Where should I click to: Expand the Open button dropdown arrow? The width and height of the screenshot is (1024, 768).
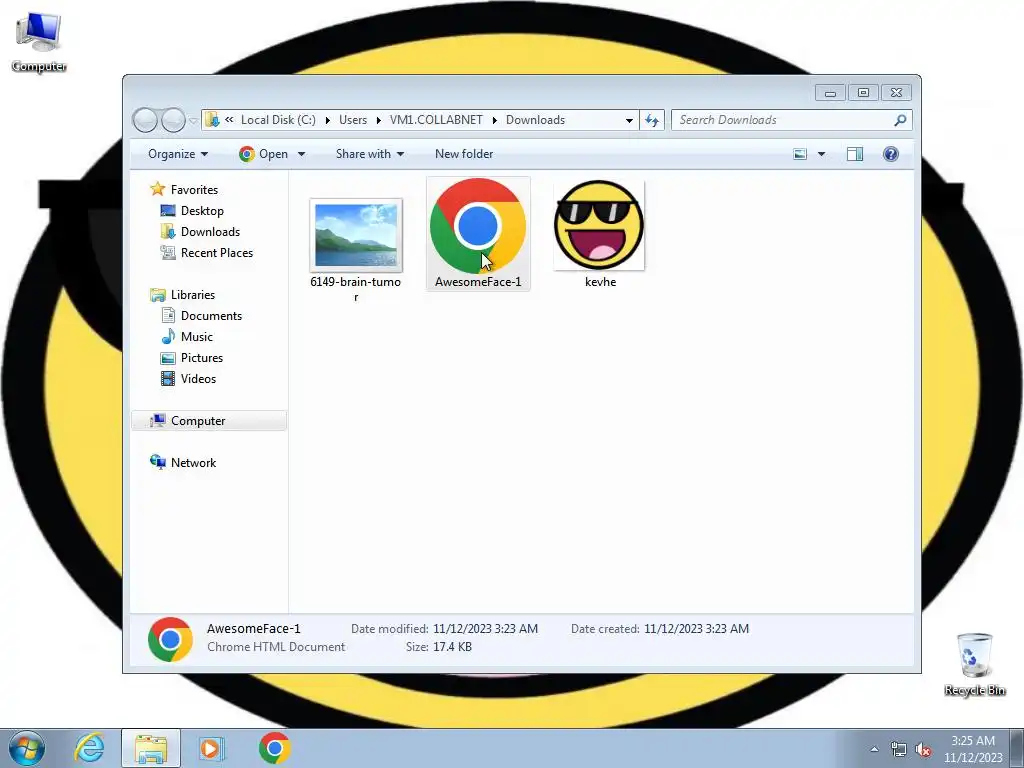pyautogui.click(x=301, y=154)
